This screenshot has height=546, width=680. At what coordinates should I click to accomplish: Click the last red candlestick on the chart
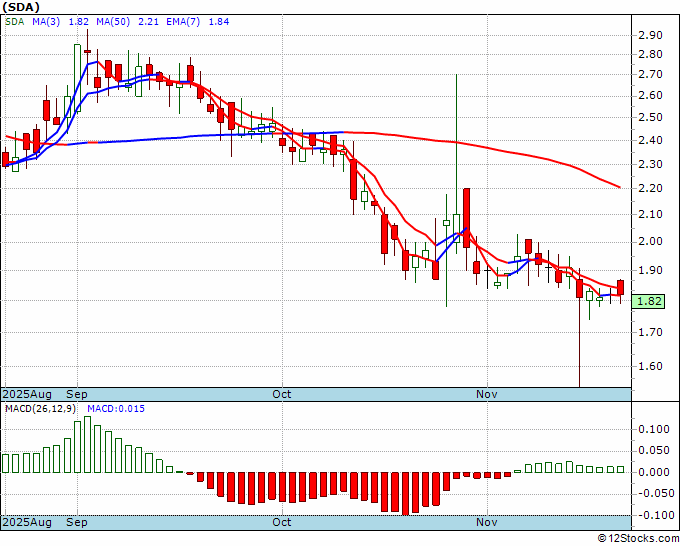621,288
